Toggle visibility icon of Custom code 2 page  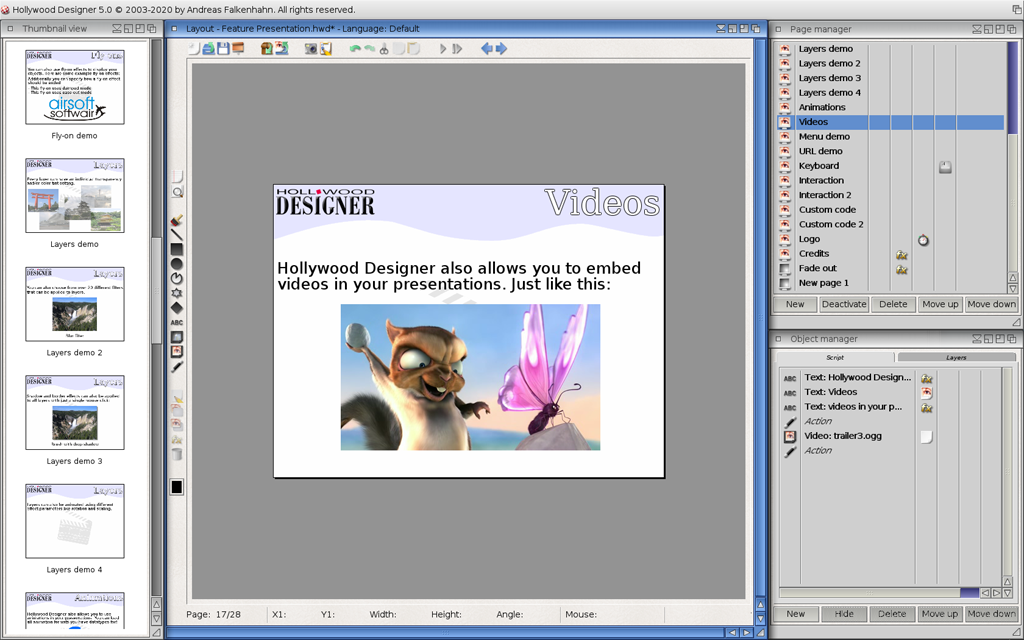pyautogui.click(x=785, y=225)
